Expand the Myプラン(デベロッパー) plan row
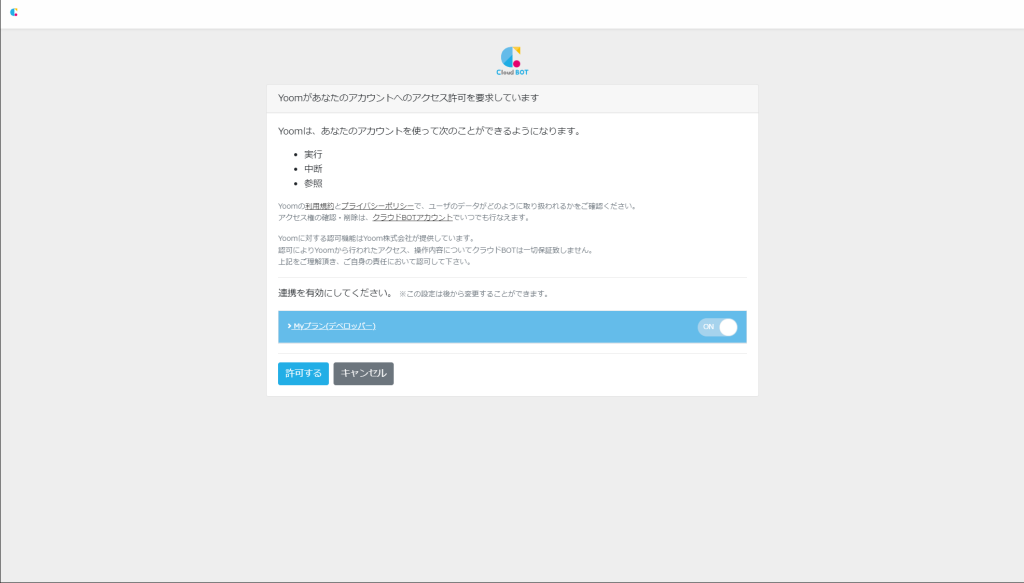Viewport: 1024px width, 583px height. click(x=332, y=326)
